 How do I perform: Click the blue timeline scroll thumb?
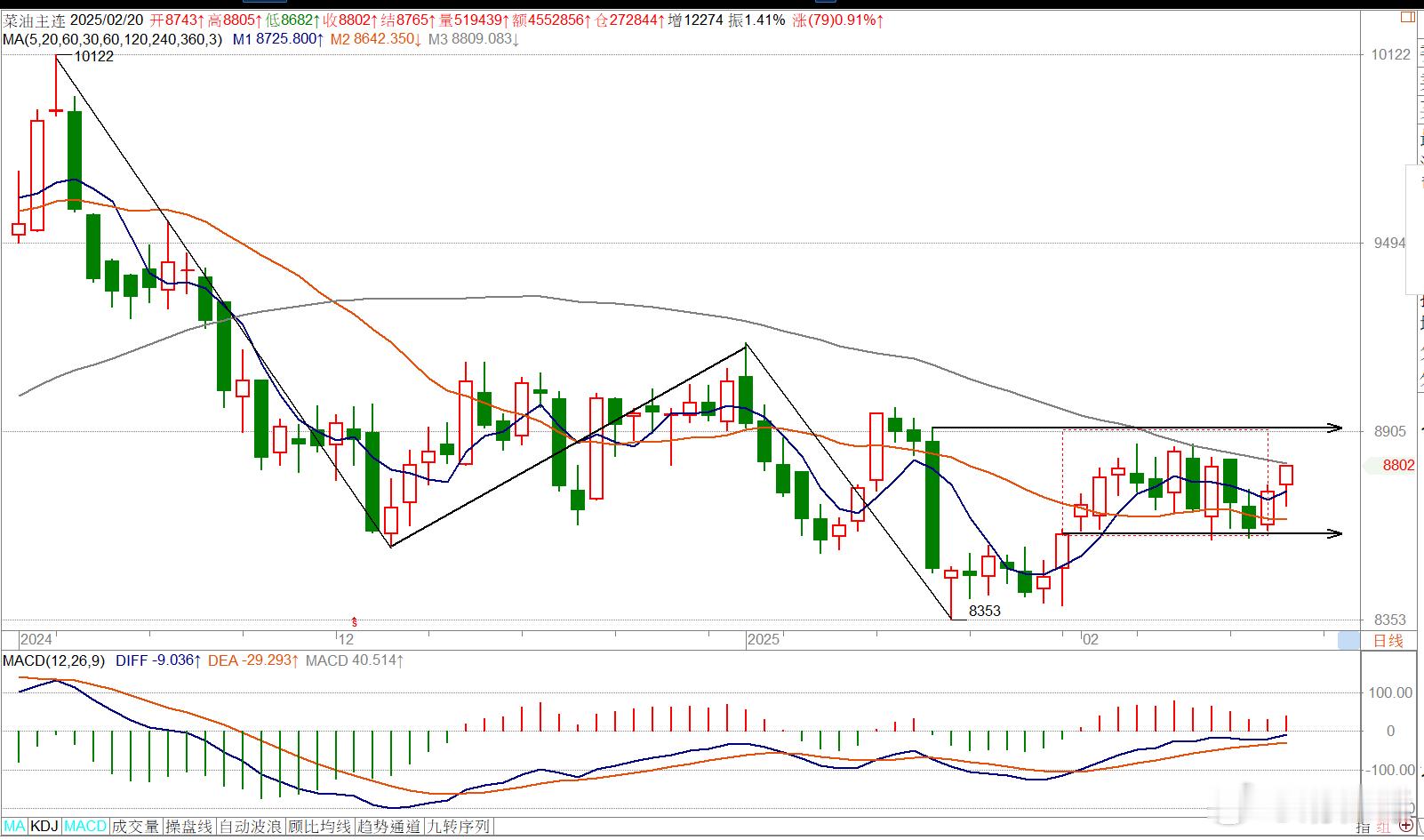click(1349, 640)
